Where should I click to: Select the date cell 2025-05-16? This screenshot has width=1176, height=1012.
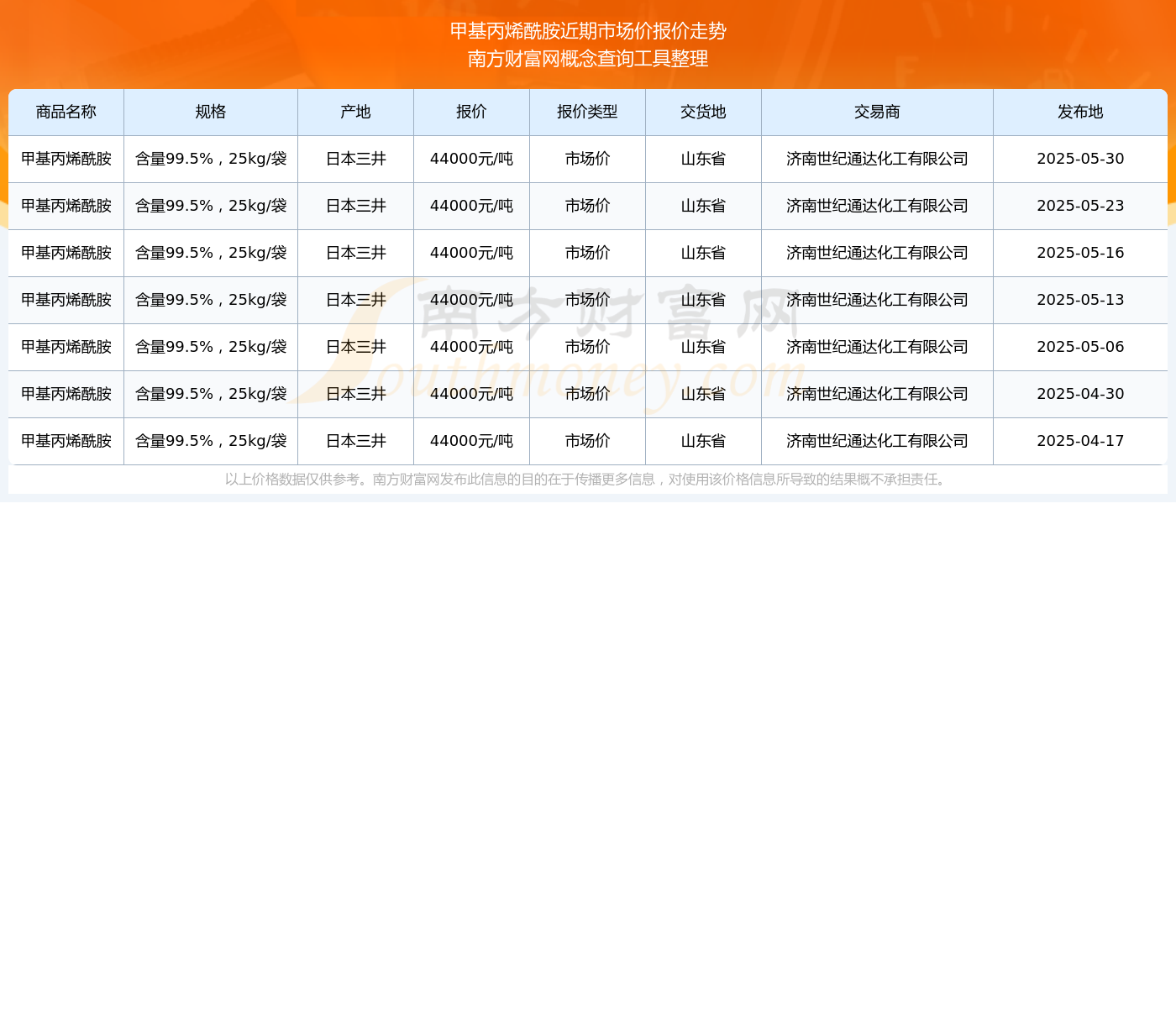pyautogui.click(x=1080, y=253)
